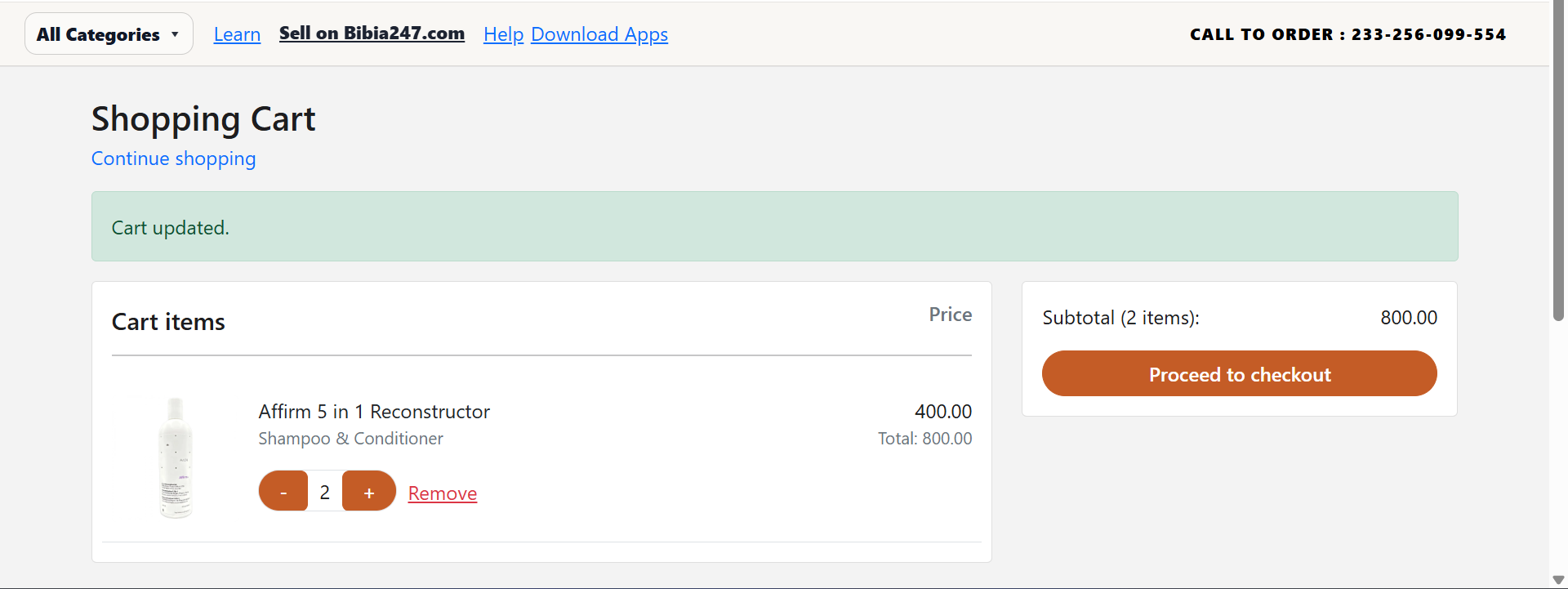Expand the categories chevron arrow

174,33
